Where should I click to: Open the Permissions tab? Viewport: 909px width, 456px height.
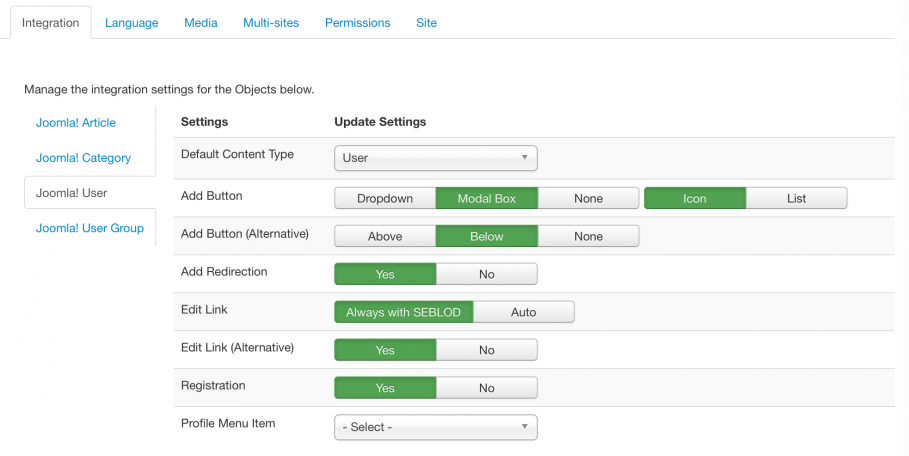click(x=358, y=23)
